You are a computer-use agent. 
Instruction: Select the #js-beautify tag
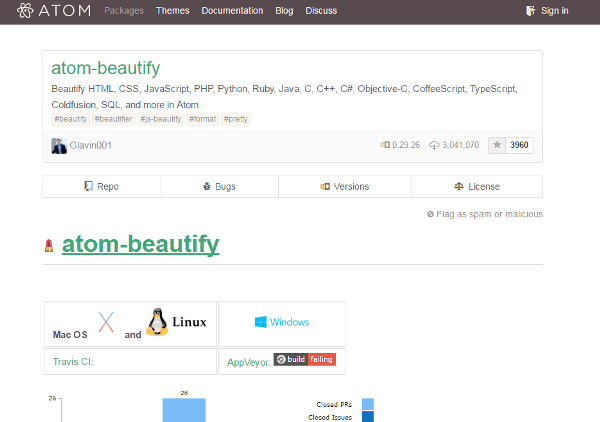click(161, 119)
